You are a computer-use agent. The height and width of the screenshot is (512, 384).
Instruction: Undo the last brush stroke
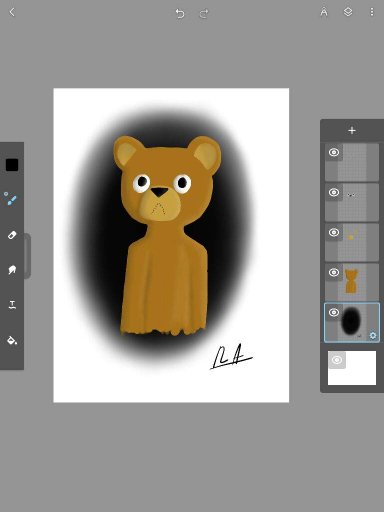tap(180, 13)
